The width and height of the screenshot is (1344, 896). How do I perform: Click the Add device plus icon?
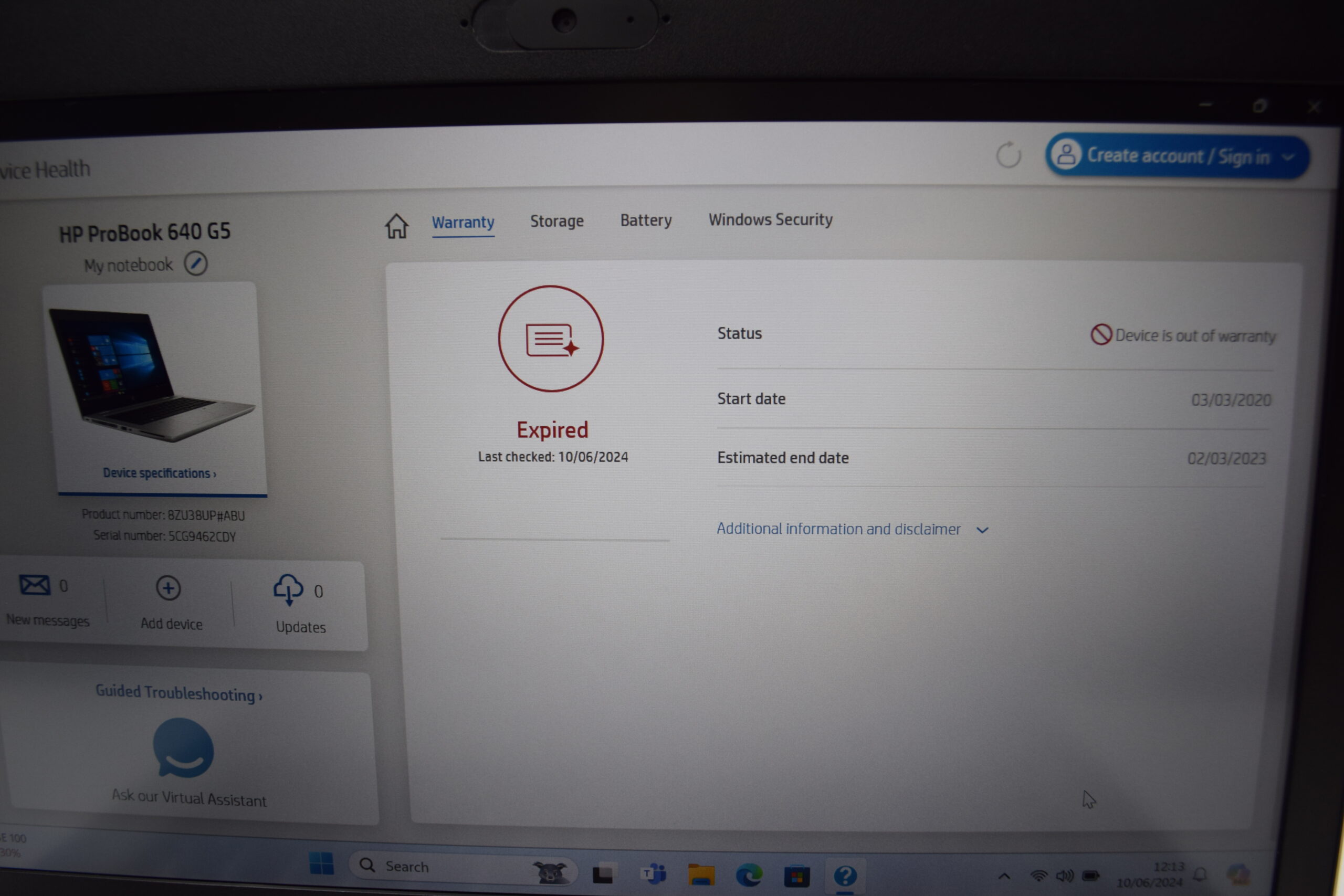pyautogui.click(x=169, y=588)
